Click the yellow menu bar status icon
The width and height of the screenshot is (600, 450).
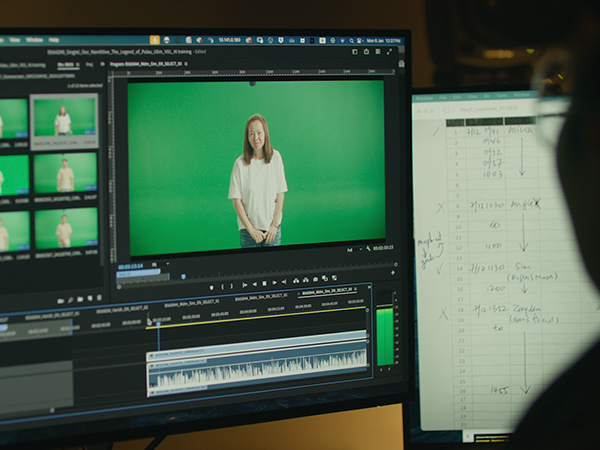pyautogui.click(x=155, y=40)
